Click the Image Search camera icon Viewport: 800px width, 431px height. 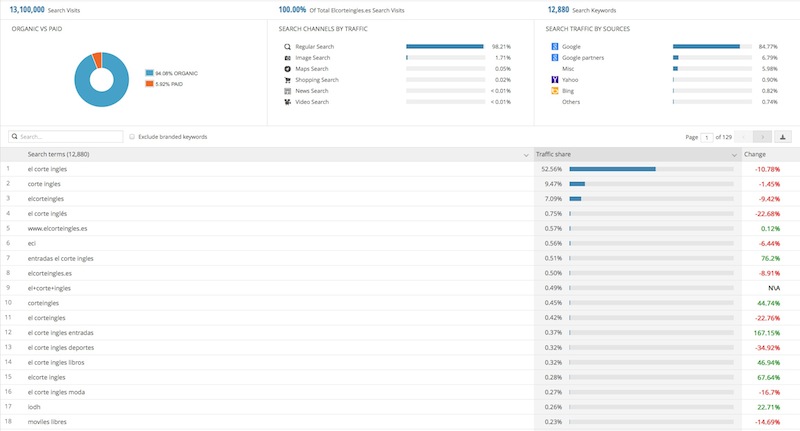pos(287,58)
